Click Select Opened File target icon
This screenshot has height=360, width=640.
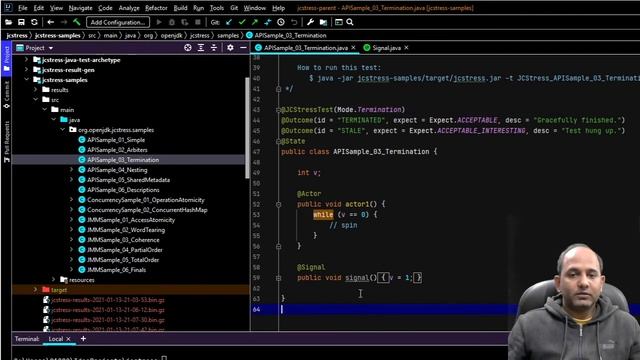coord(188,48)
